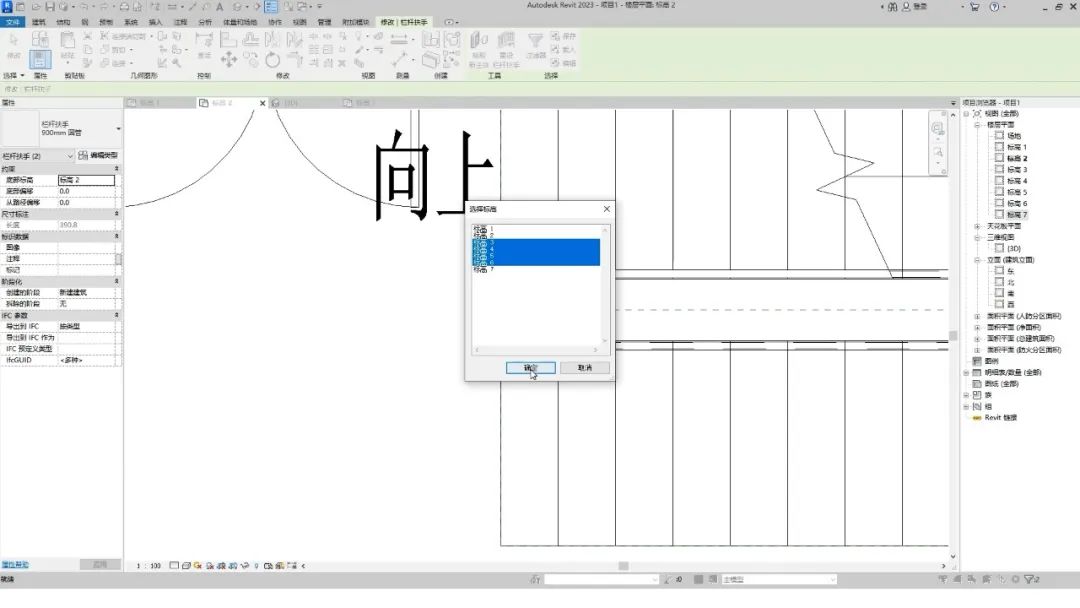Open the 属性帮助 link
Image resolution: width=1080 pixels, height=608 pixels.
(14, 565)
